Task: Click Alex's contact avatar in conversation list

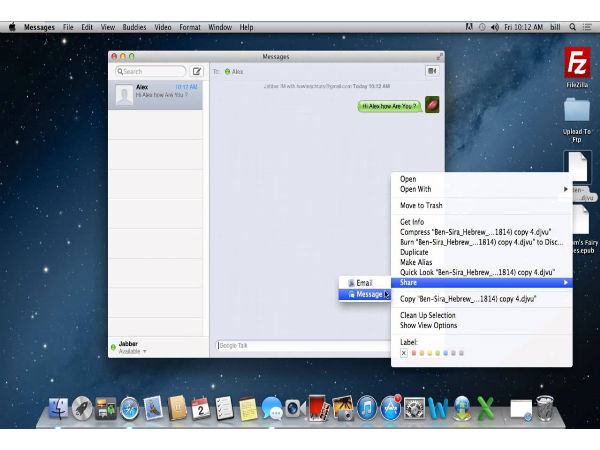Action: [x=124, y=95]
